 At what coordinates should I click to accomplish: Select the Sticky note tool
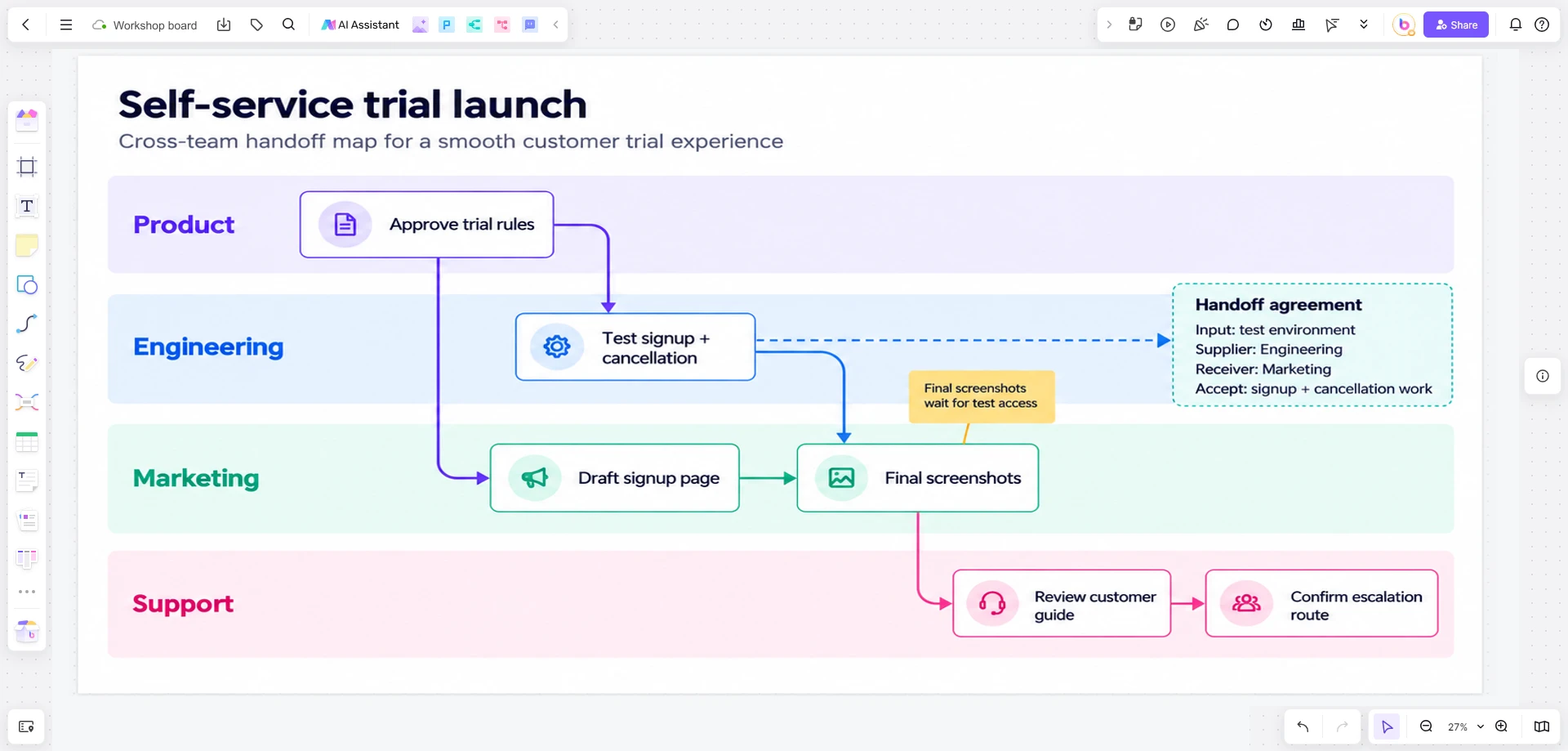[27, 245]
